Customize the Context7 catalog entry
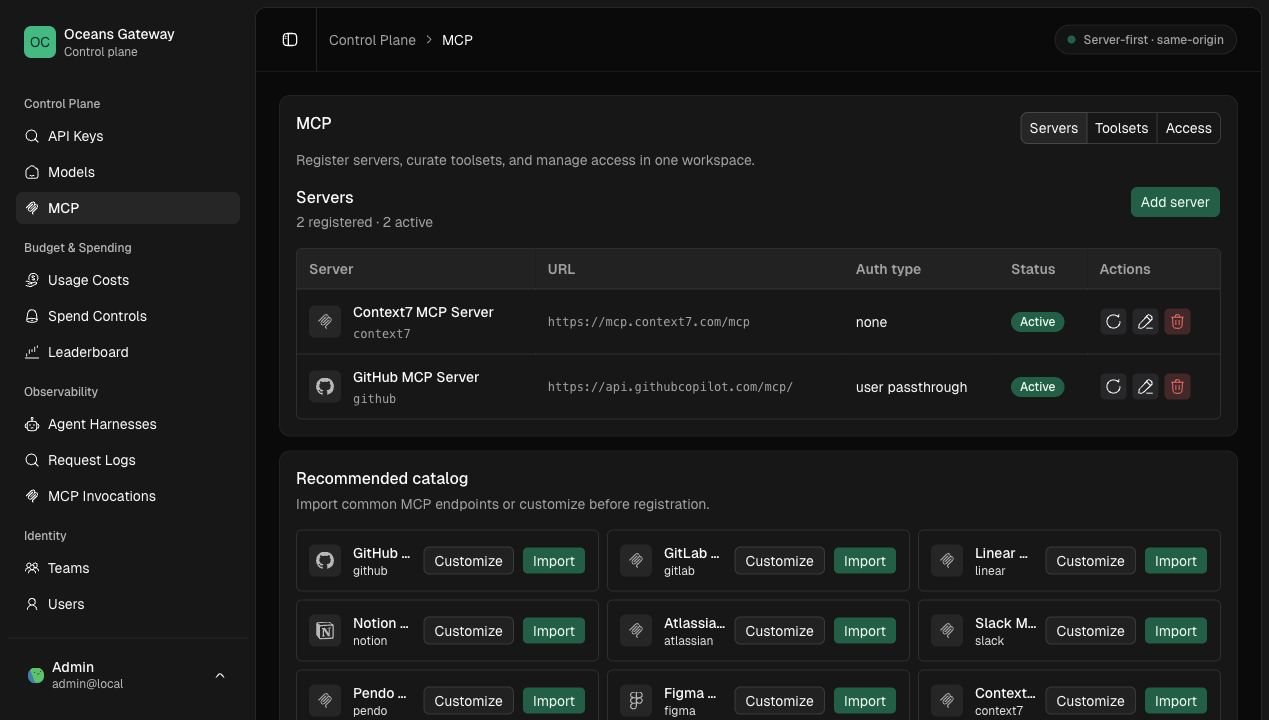Viewport: 1269px width, 720px height. 1090,701
